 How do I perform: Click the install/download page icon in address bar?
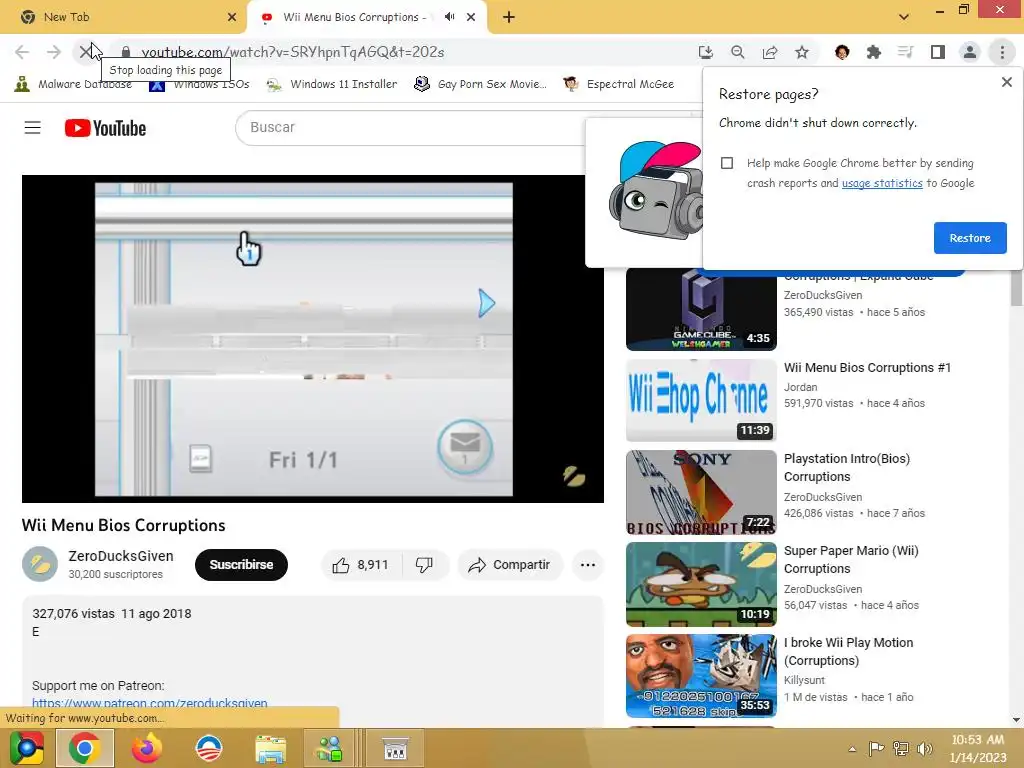[705, 52]
